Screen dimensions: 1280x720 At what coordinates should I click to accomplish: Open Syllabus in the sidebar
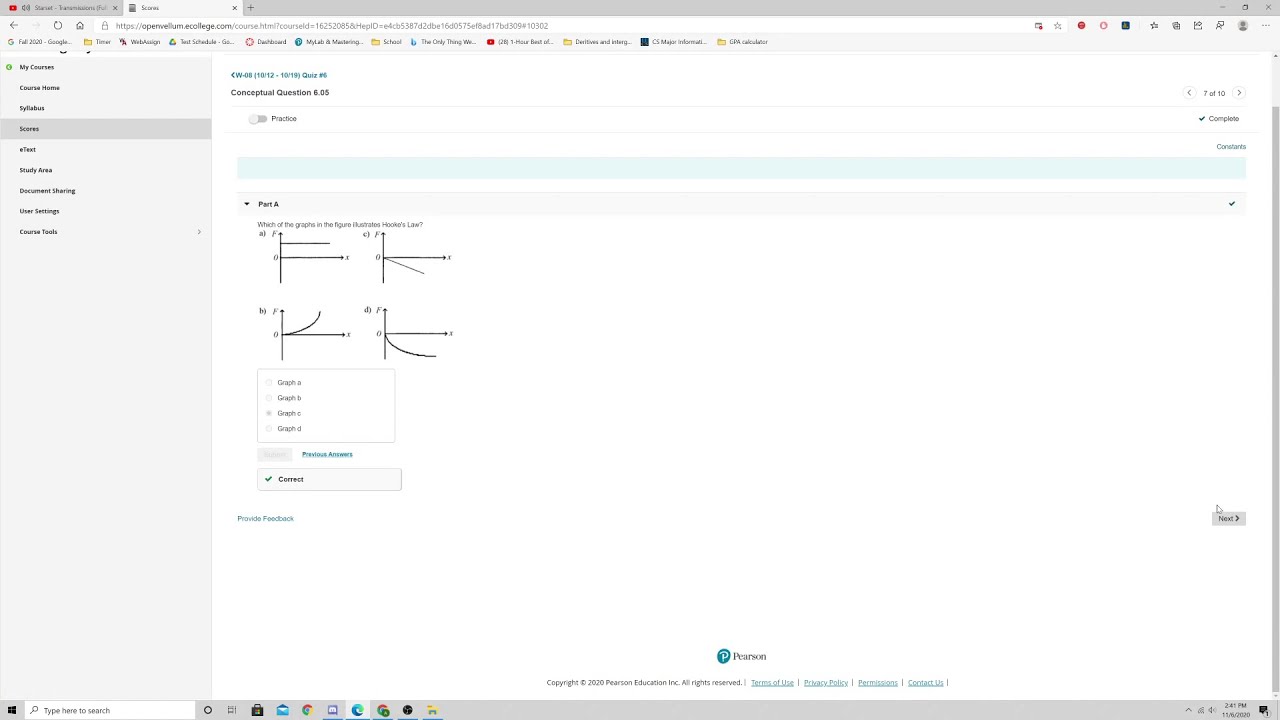[32, 108]
